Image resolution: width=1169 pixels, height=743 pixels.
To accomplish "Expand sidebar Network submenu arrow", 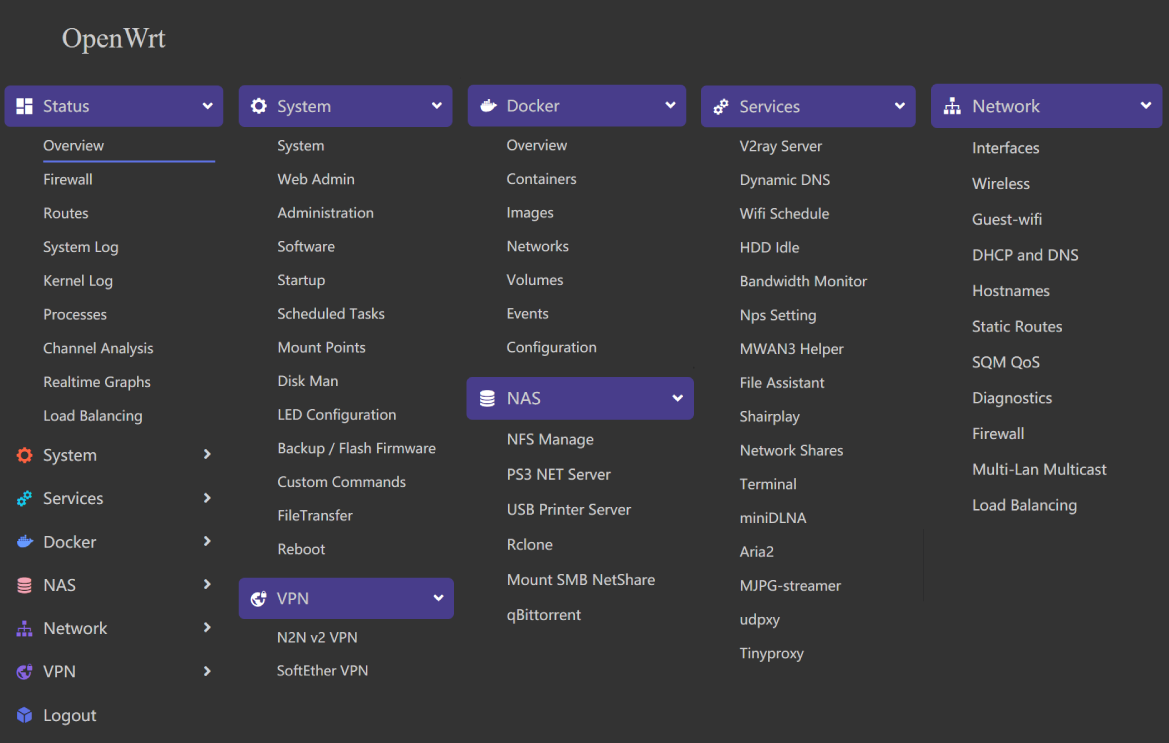I will tap(207, 628).
